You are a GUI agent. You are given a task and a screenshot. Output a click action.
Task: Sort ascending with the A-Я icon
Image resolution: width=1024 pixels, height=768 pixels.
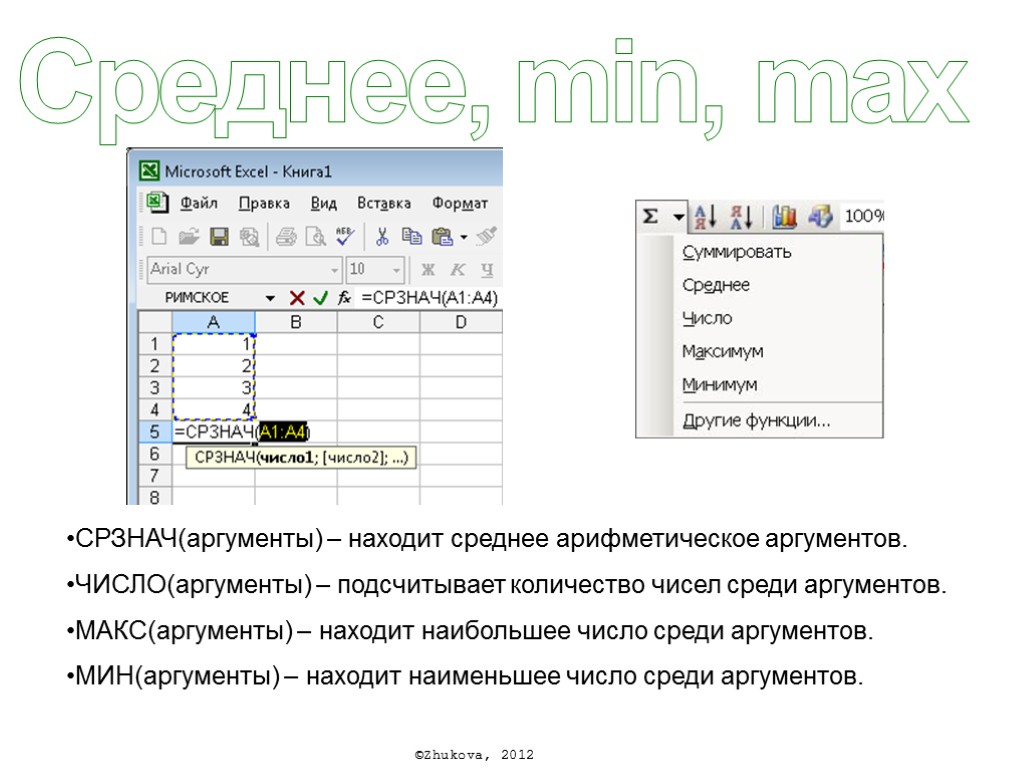coord(705,216)
